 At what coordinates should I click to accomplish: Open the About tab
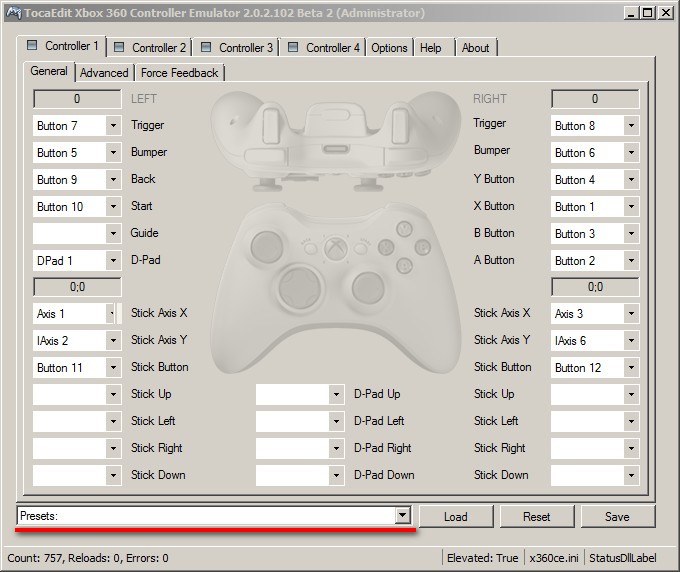(x=475, y=48)
